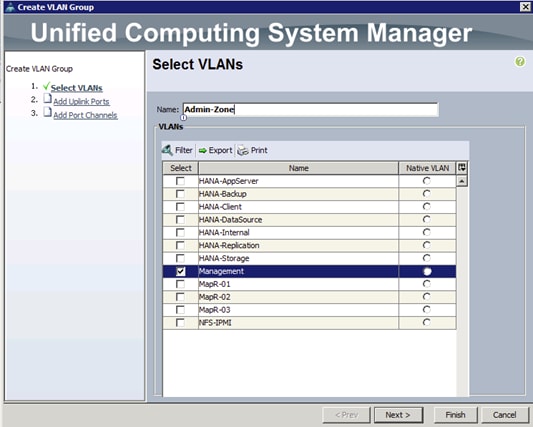533x427 pixels.
Task: Set HANA-Storage as native VLAN
Action: 427,258
